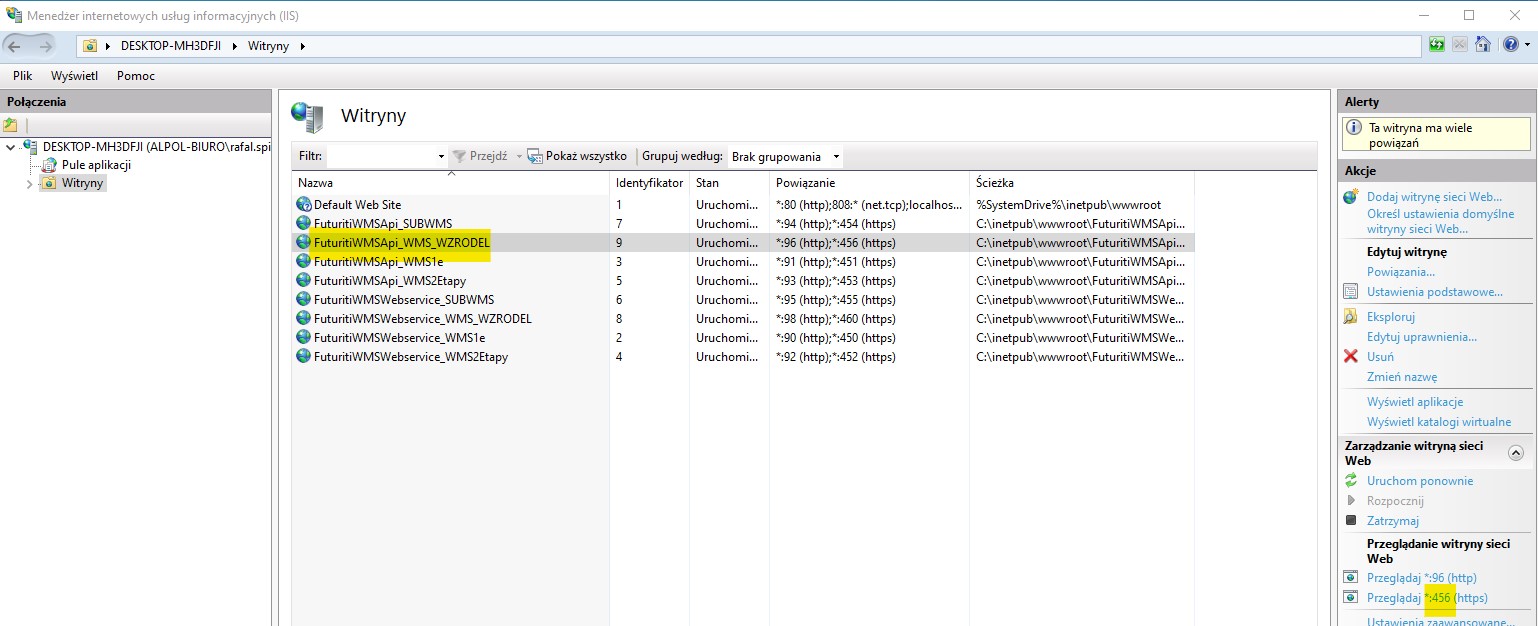Select the FuturitiWMSWebservice_WMS2Etapy site icon
1538x626 pixels.
(x=304, y=356)
